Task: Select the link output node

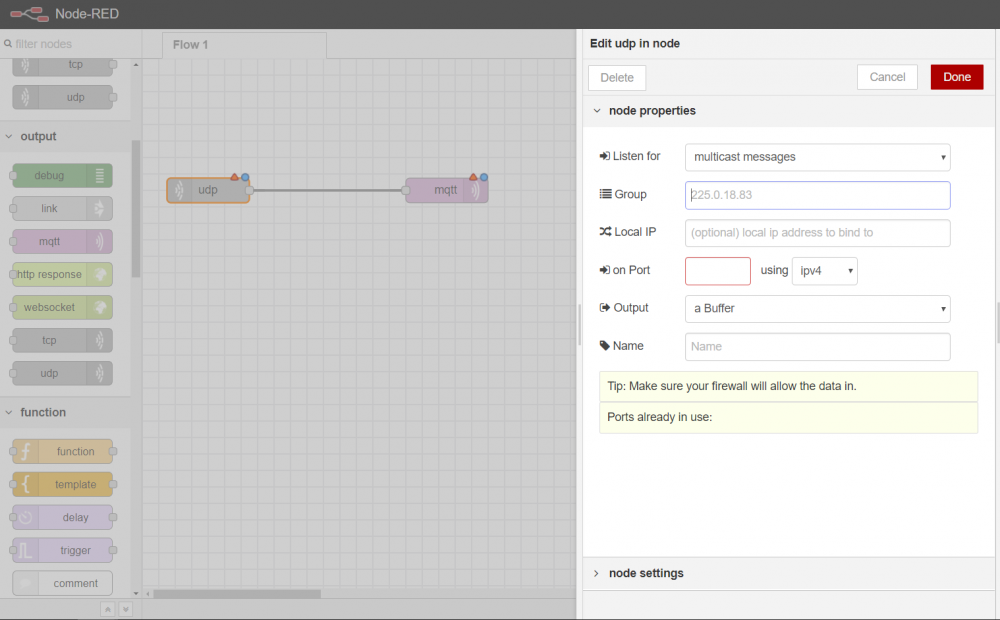Action: (62, 209)
